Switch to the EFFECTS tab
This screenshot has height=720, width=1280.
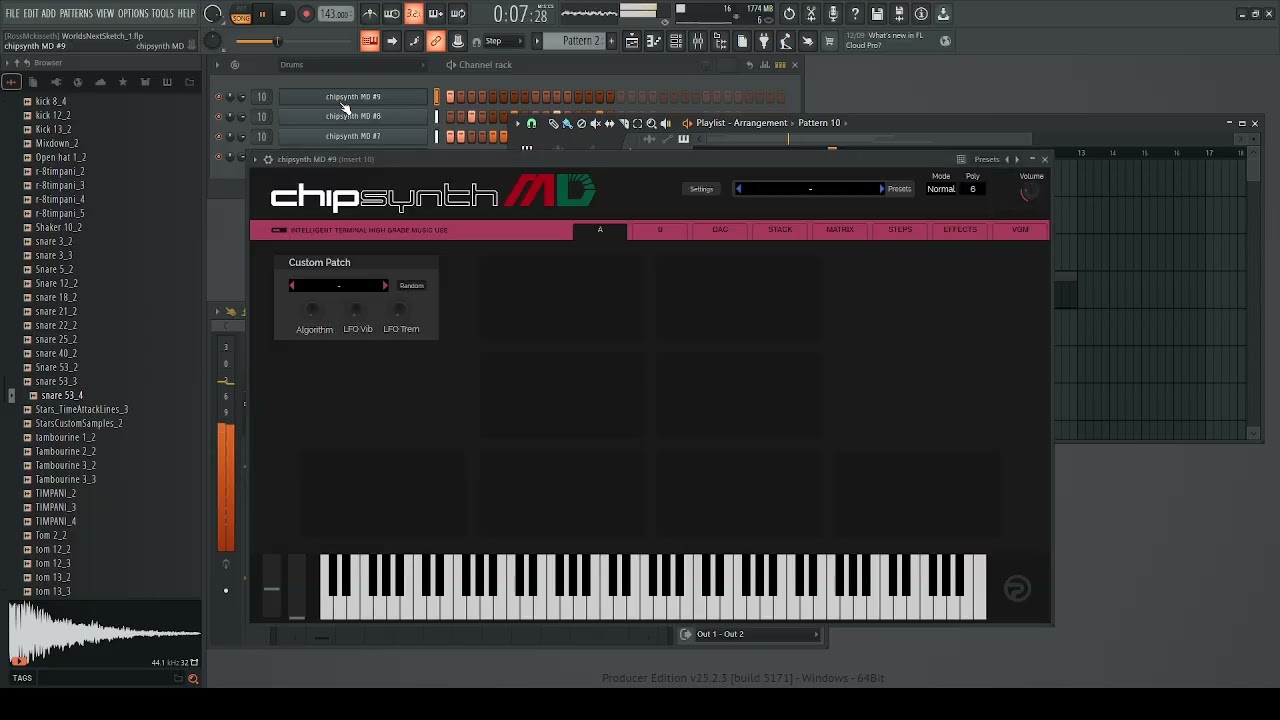pyautogui.click(x=960, y=230)
